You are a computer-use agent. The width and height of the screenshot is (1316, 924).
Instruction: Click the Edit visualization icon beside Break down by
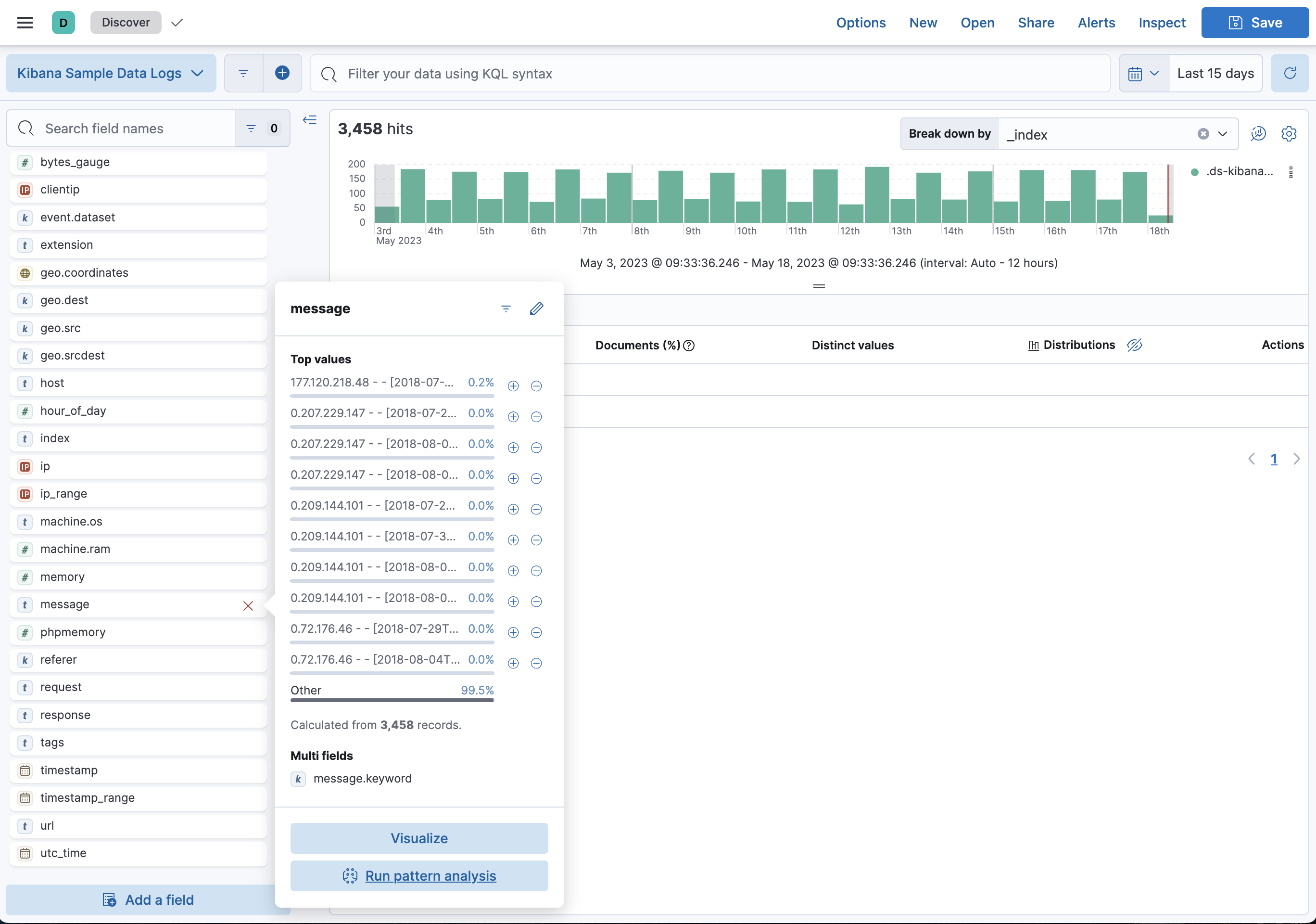[1258, 134]
